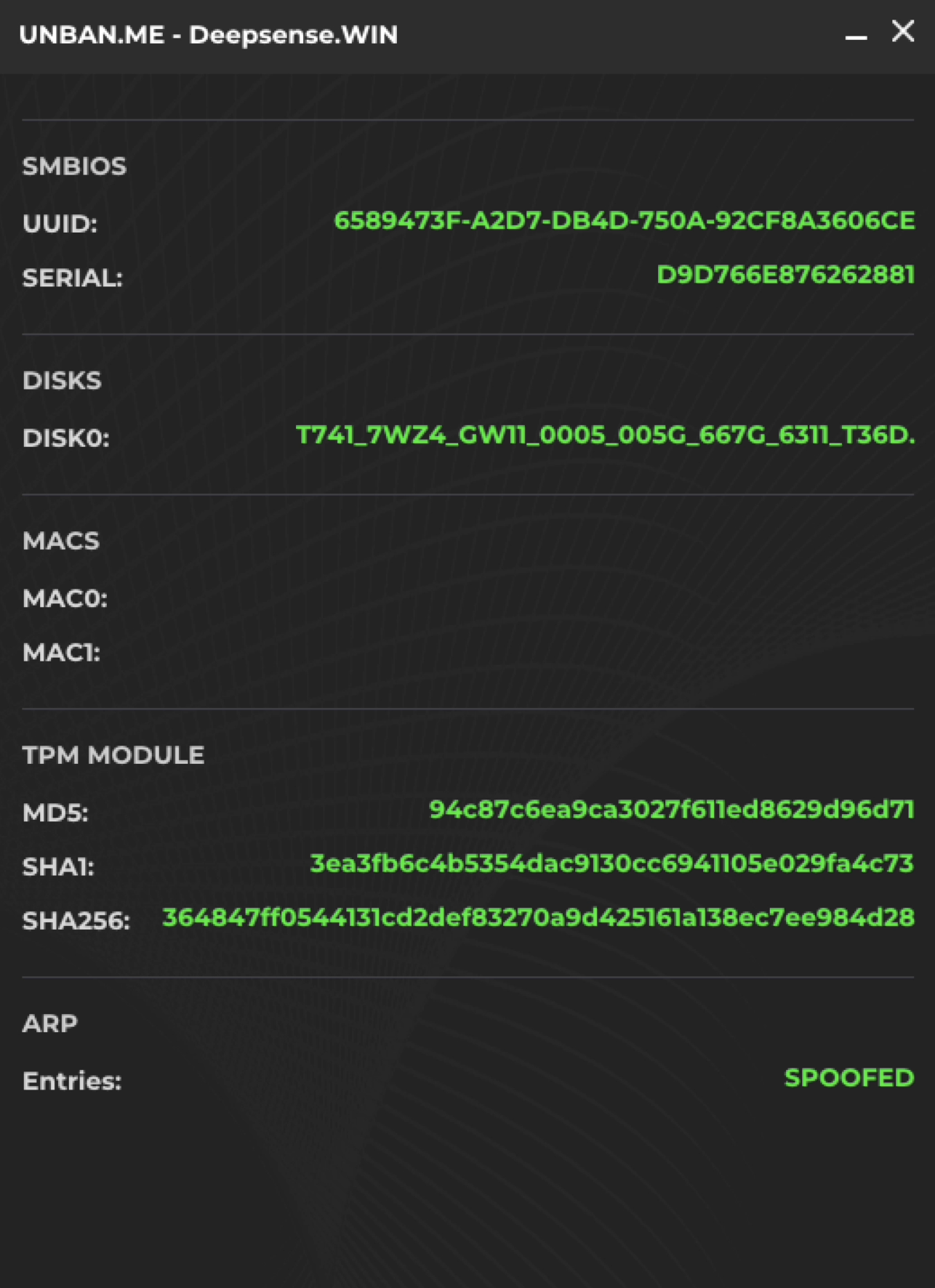Close the UNBAN.ME window
Image resolution: width=935 pixels, height=1288 pixels.
902,33
